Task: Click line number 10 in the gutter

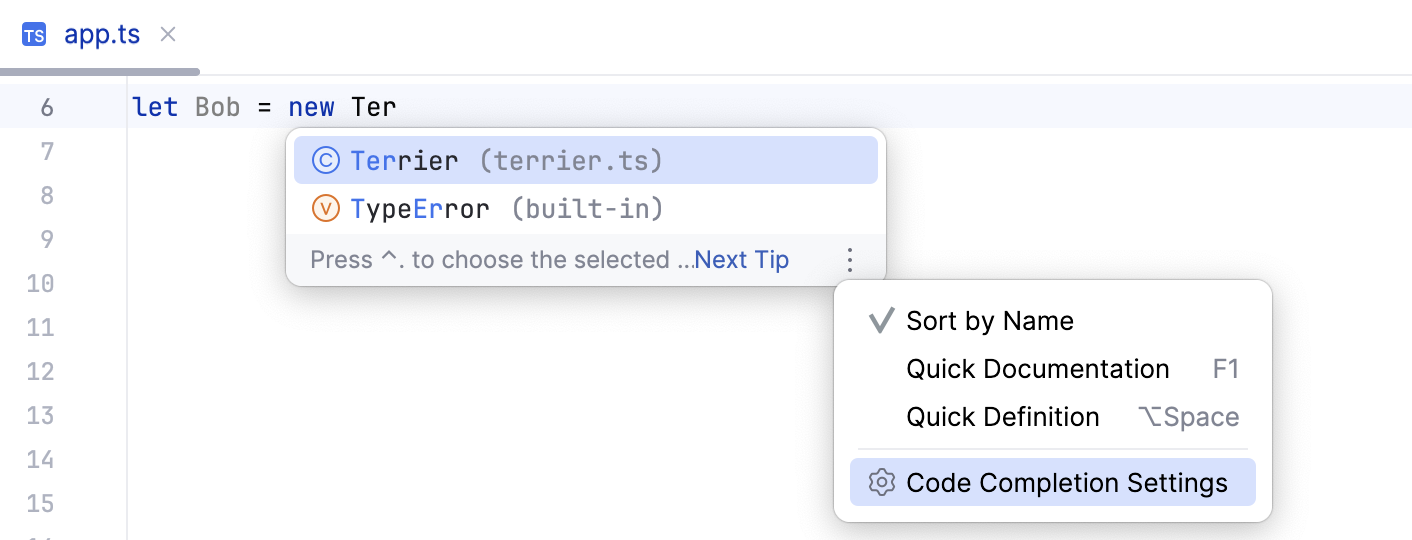Action: coord(40,283)
